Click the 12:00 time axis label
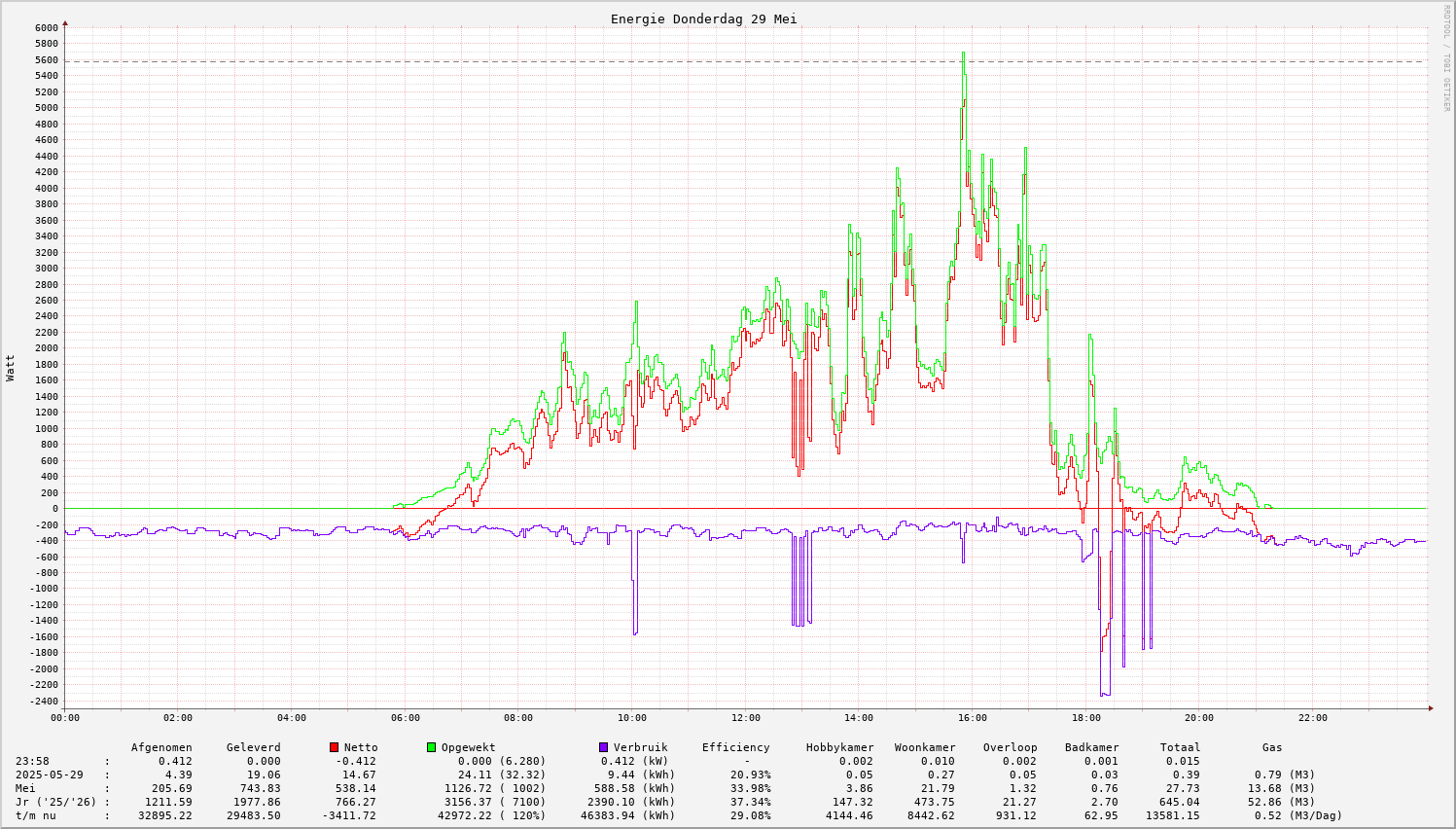1456x829 pixels. coord(745,718)
